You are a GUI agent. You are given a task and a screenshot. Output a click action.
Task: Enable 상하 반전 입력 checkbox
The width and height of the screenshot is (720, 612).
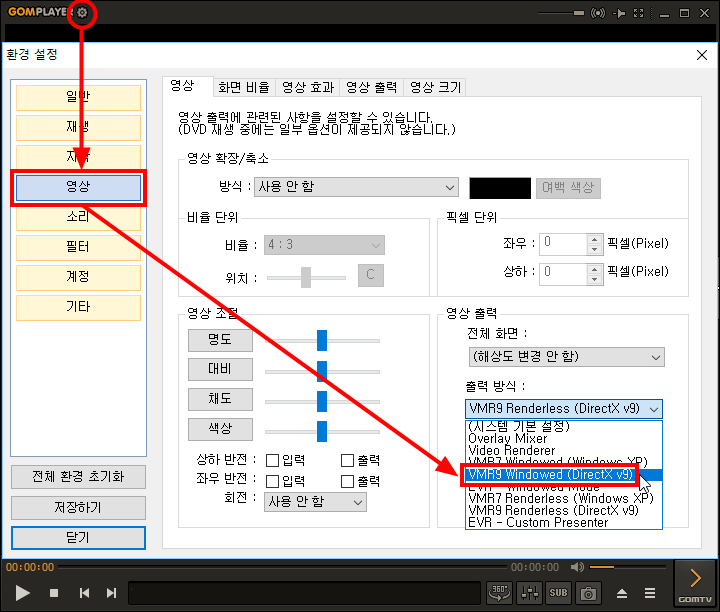point(272,460)
